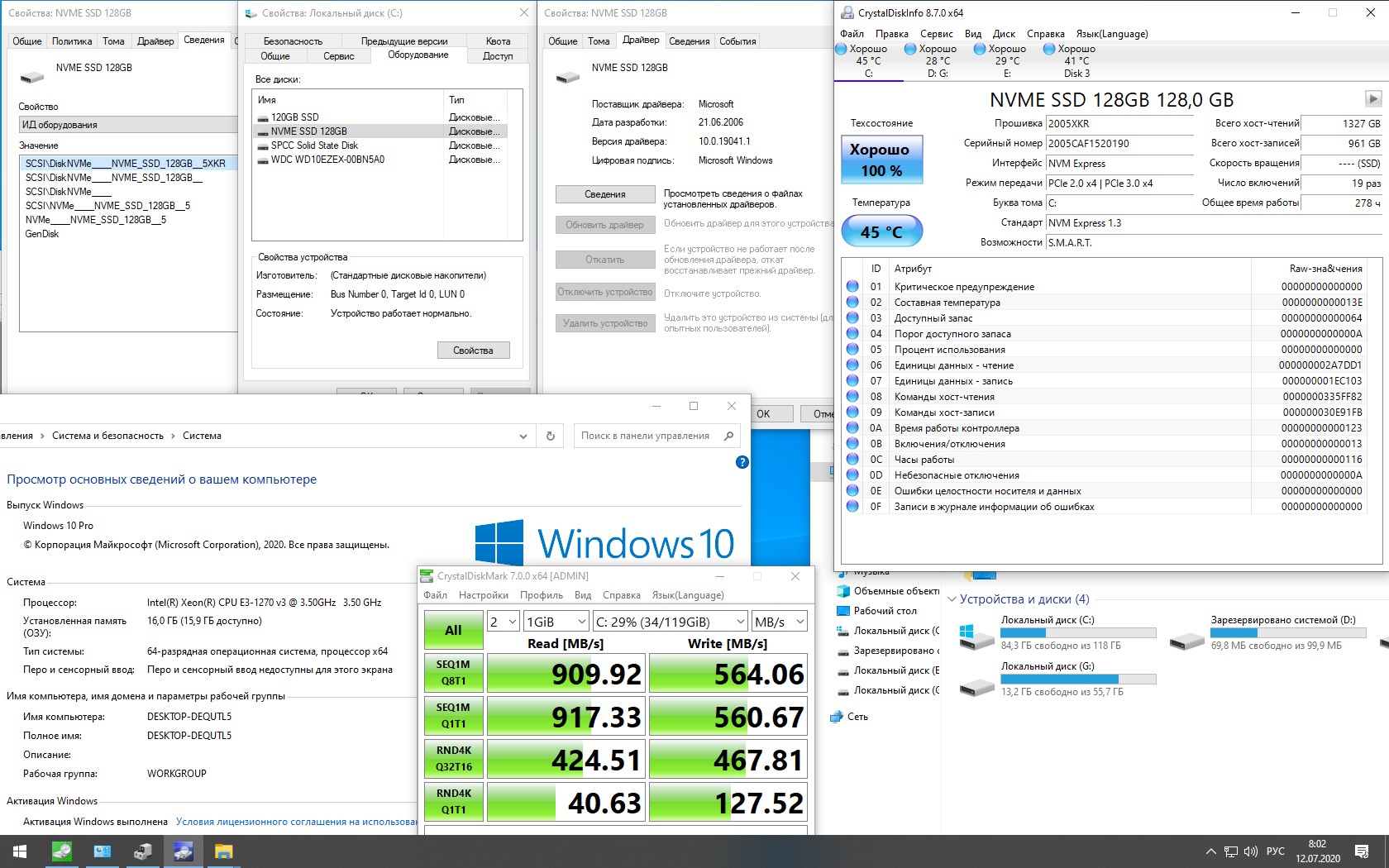This screenshot has height=868, width=1389.
Task: Open the network icon in the system tray
Action: coord(1231,851)
